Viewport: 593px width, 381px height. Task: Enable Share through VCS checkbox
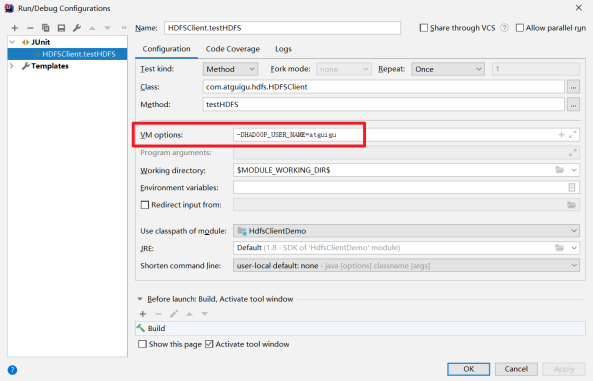coord(424,28)
